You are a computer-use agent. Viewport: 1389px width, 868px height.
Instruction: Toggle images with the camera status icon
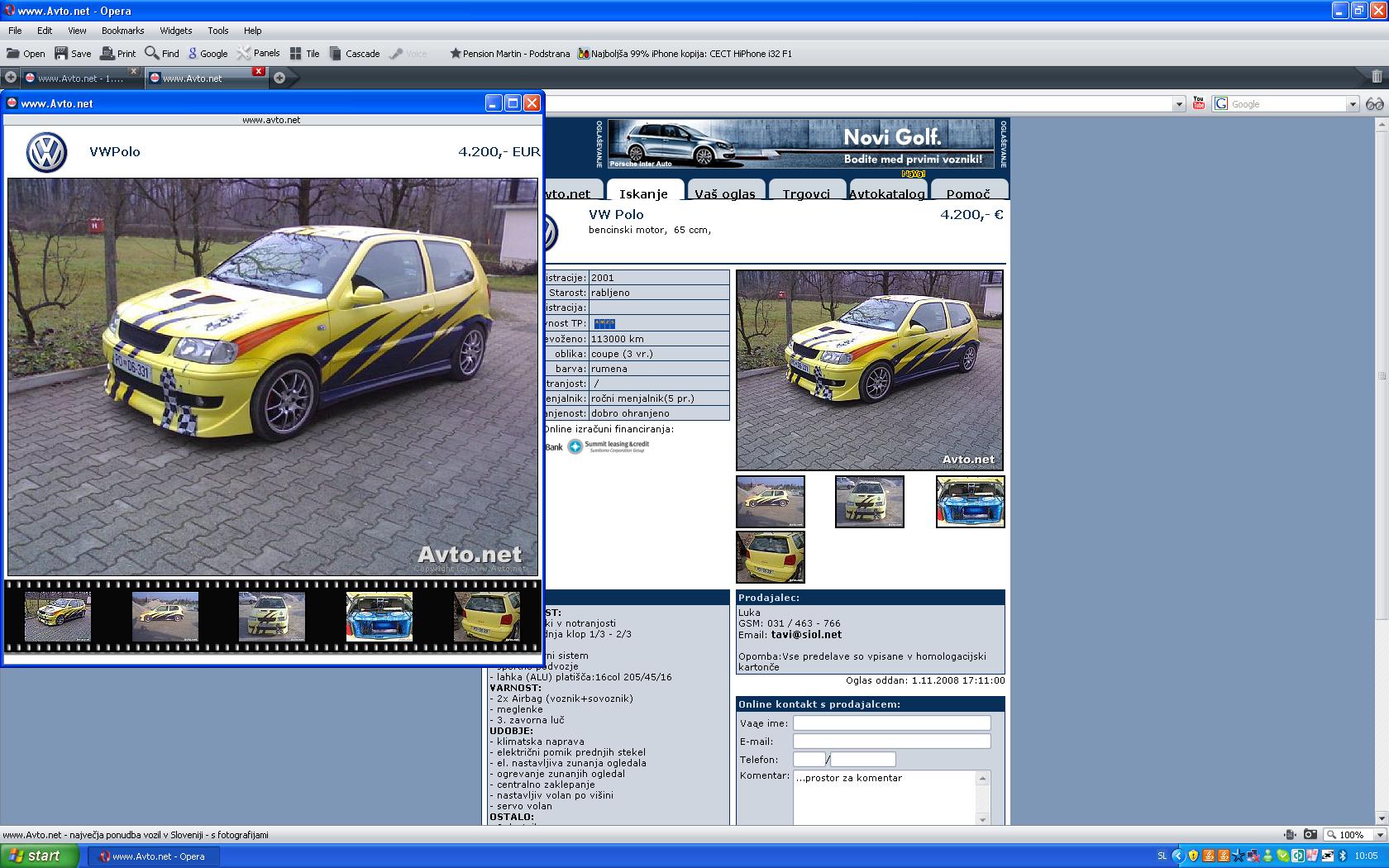[1310, 835]
